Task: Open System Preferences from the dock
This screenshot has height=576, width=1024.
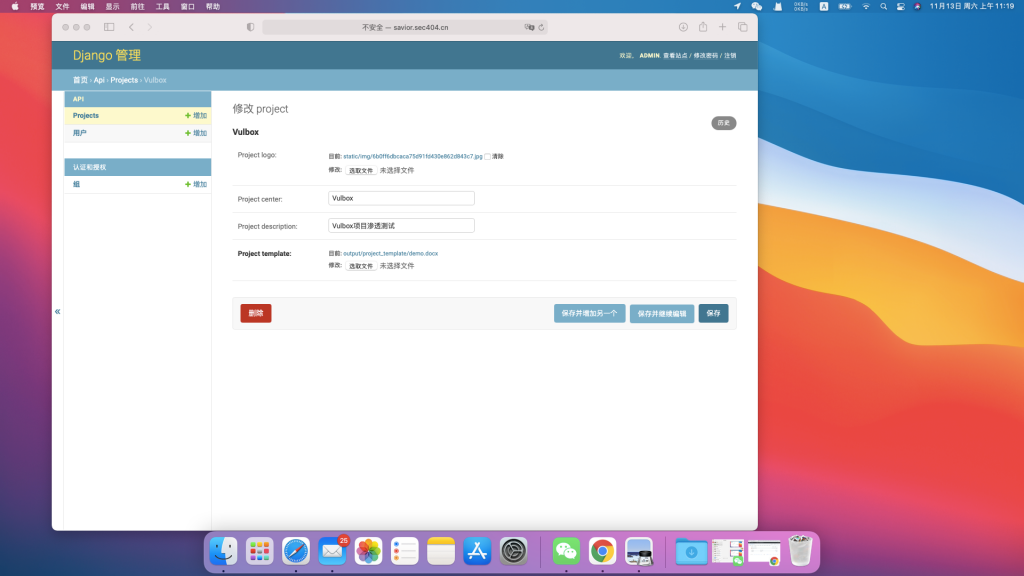Action: (x=513, y=551)
